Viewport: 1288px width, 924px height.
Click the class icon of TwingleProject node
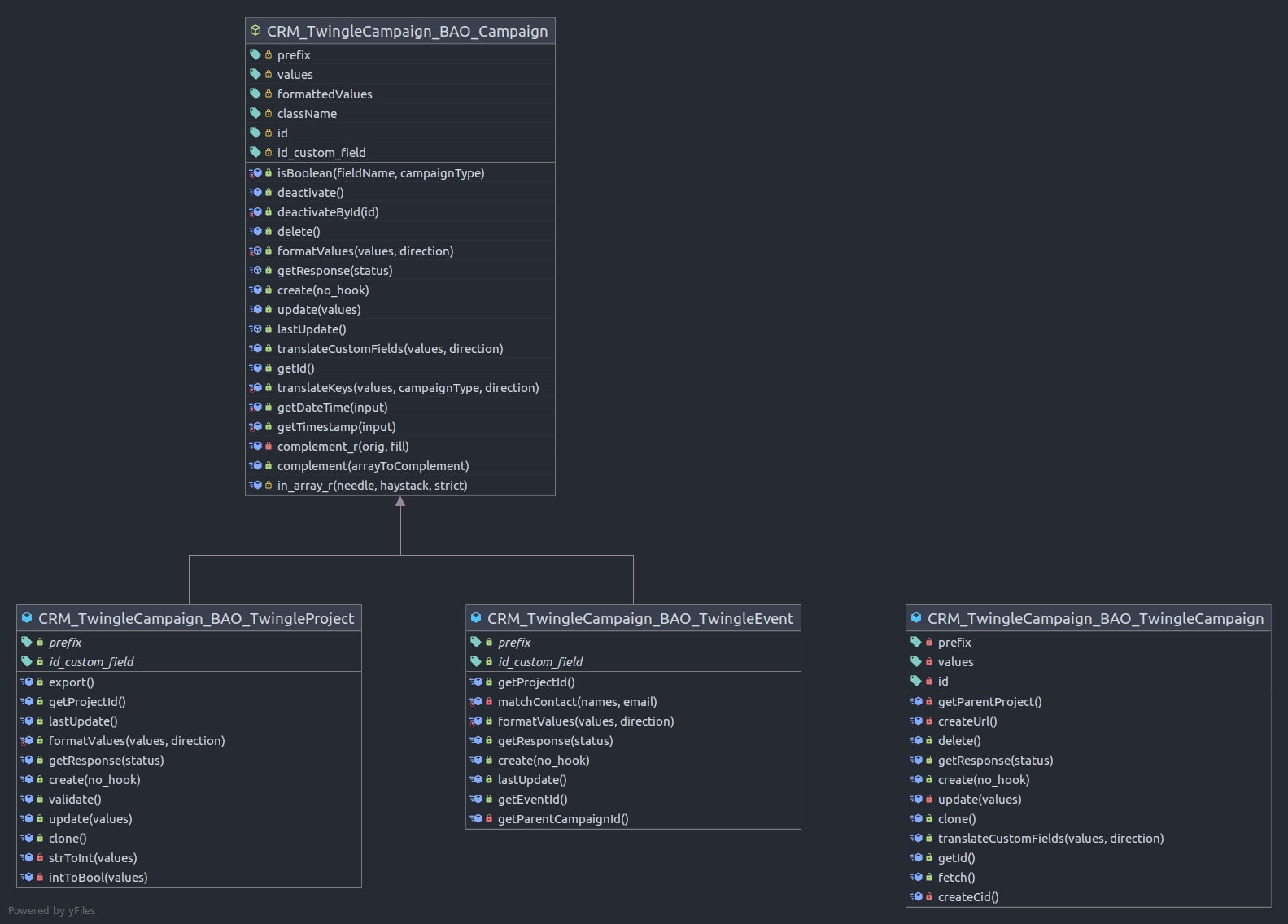[x=27, y=618]
